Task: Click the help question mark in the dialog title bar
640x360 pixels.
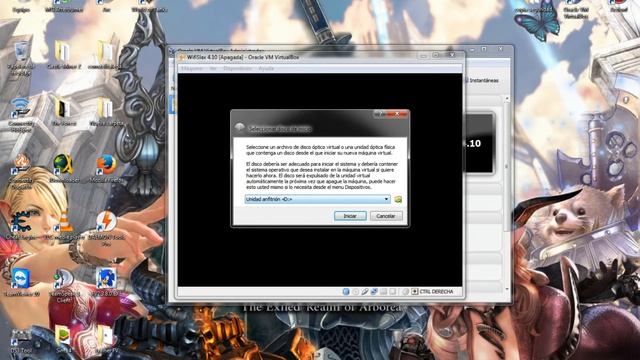Action: [379, 114]
